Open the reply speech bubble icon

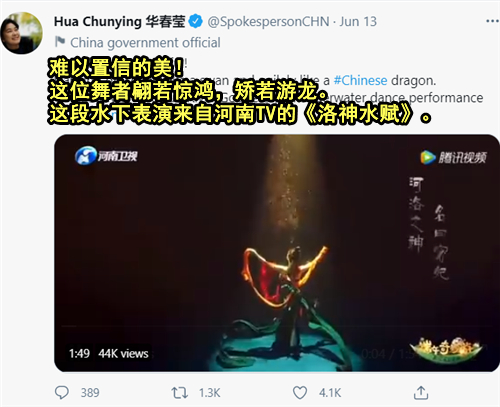(x=62, y=392)
